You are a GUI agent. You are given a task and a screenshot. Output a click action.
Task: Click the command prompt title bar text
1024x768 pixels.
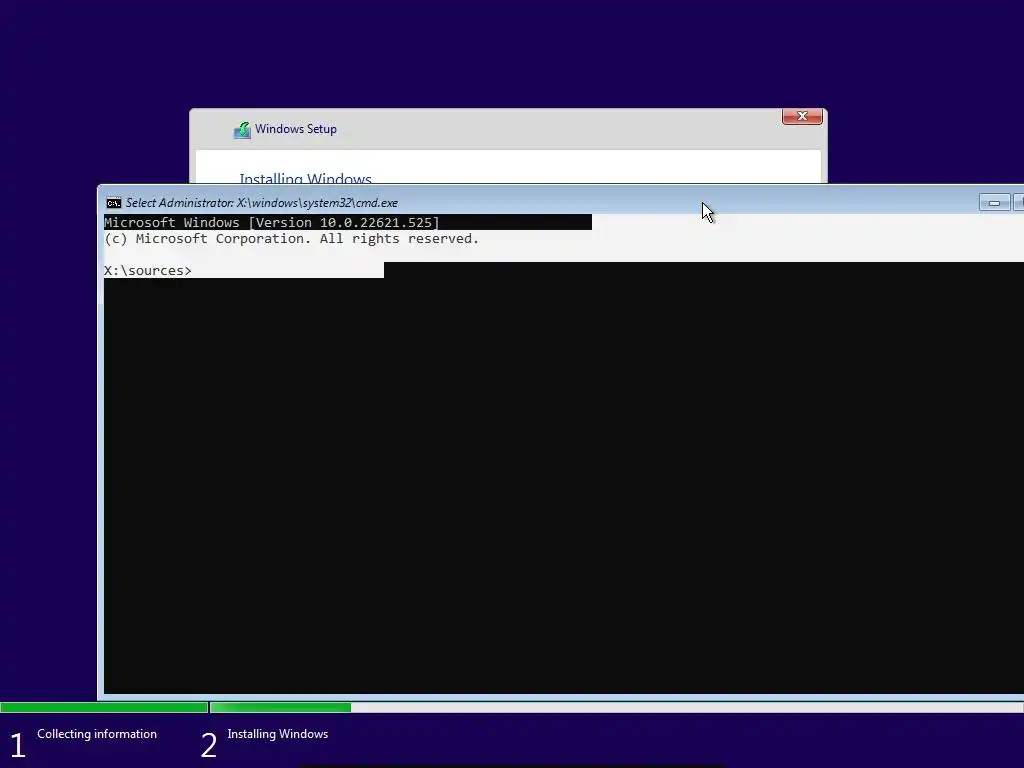(261, 203)
